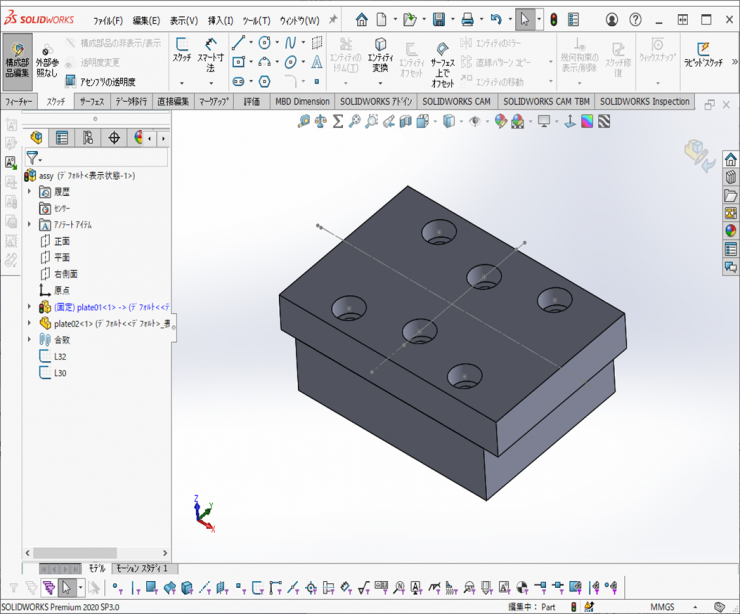The height and width of the screenshot is (614, 740).
Task: Open the DimXpertManager crosshair tab icon
Action: (113, 138)
